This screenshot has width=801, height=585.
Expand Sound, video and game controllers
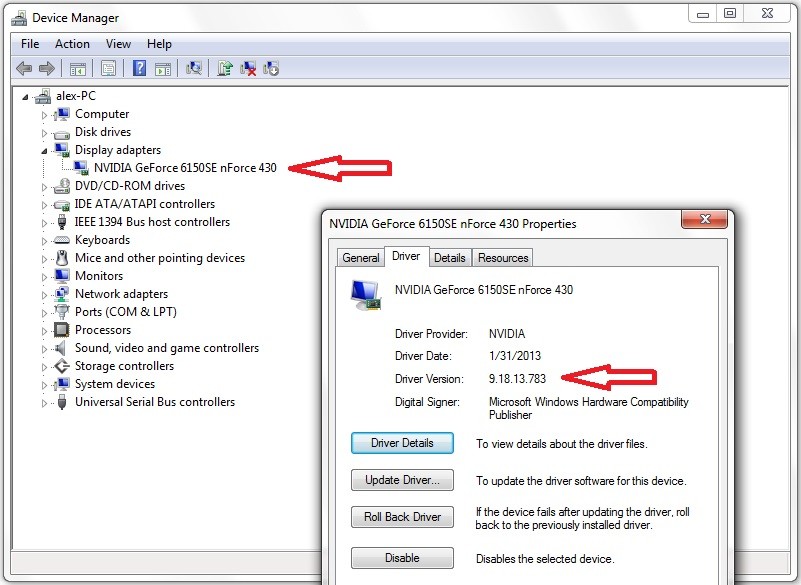coord(44,349)
